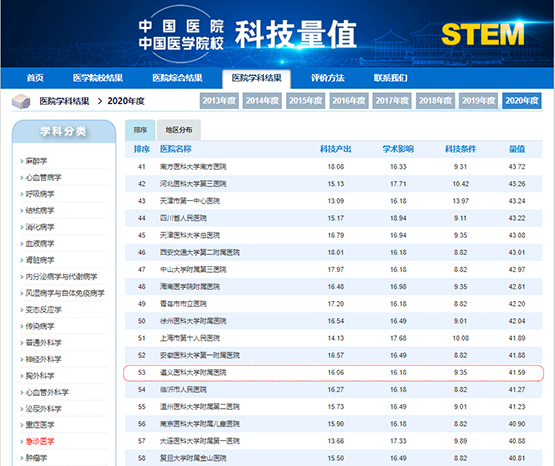This screenshot has width=555, height=466.
Task: Open the 首页 home menu item
Action: [x=35, y=78]
